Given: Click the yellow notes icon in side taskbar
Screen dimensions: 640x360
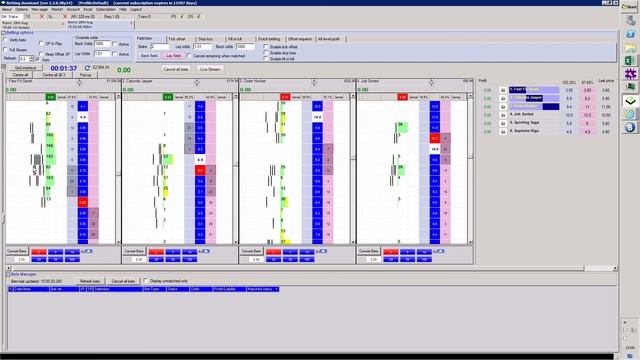Looking at the screenshot, I should pyautogui.click(x=630, y=47).
